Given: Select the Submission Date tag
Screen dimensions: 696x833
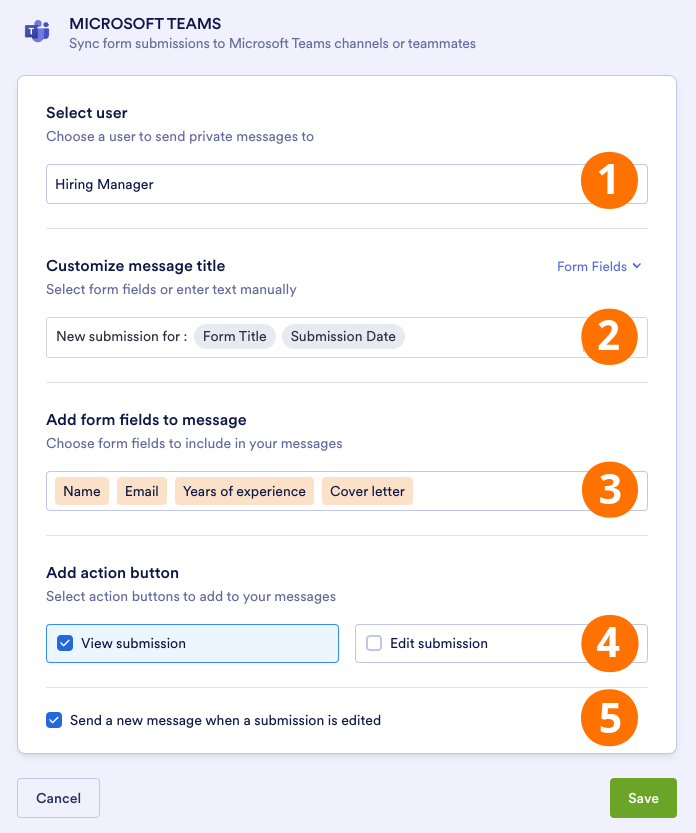Looking at the screenshot, I should (x=343, y=337).
